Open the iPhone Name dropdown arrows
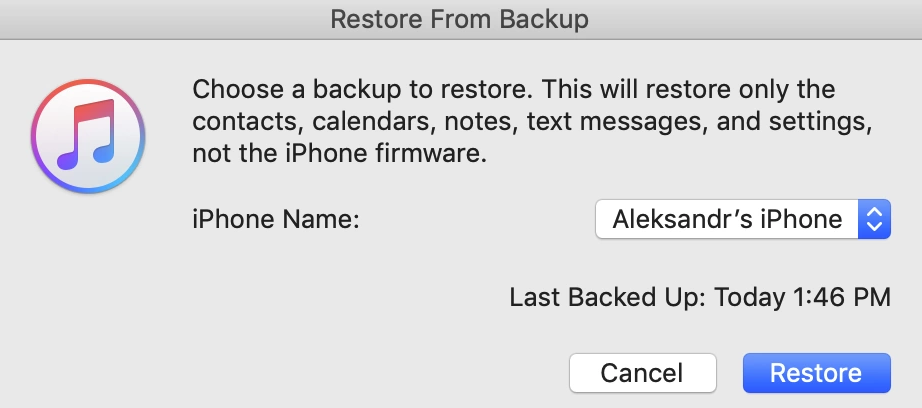Image resolution: width=922 pixels, height=408 pixels. 874,219
